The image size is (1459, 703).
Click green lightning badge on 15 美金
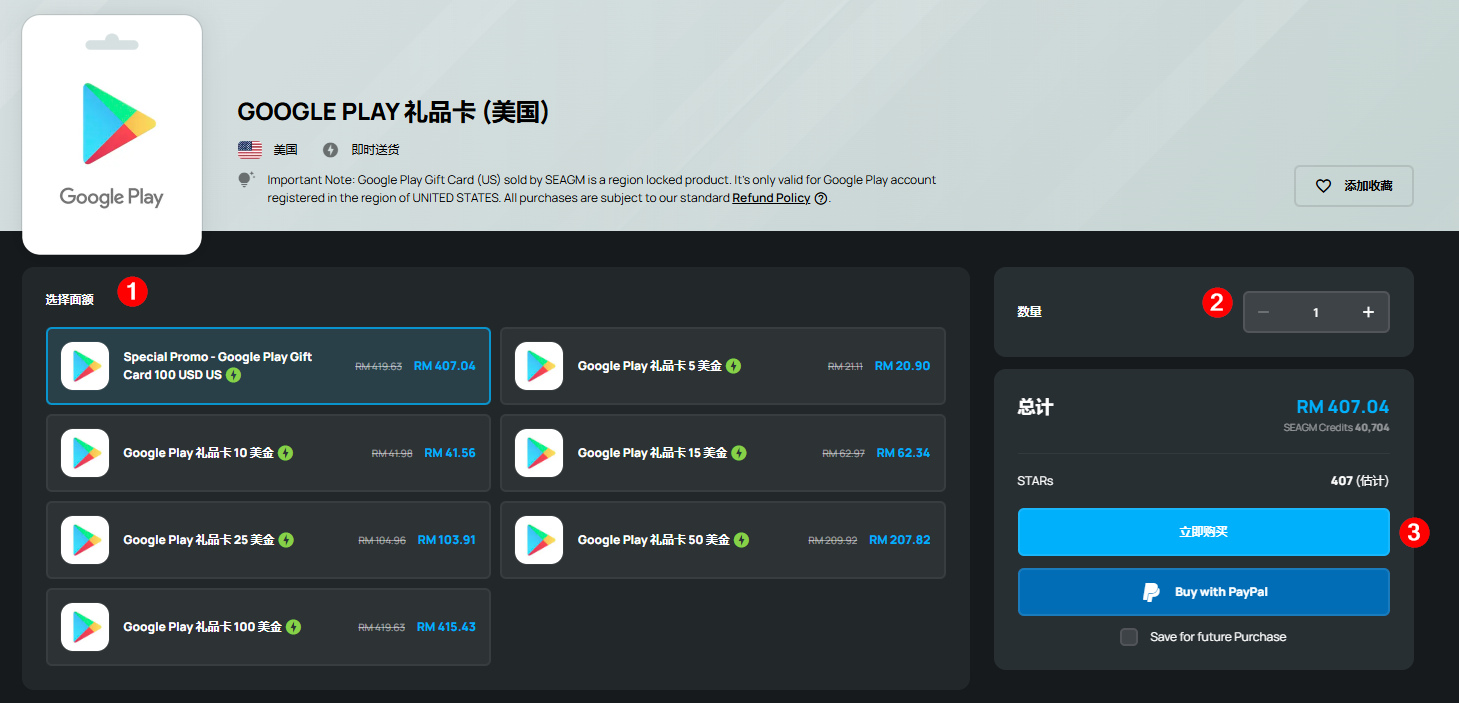pos(738,453)
